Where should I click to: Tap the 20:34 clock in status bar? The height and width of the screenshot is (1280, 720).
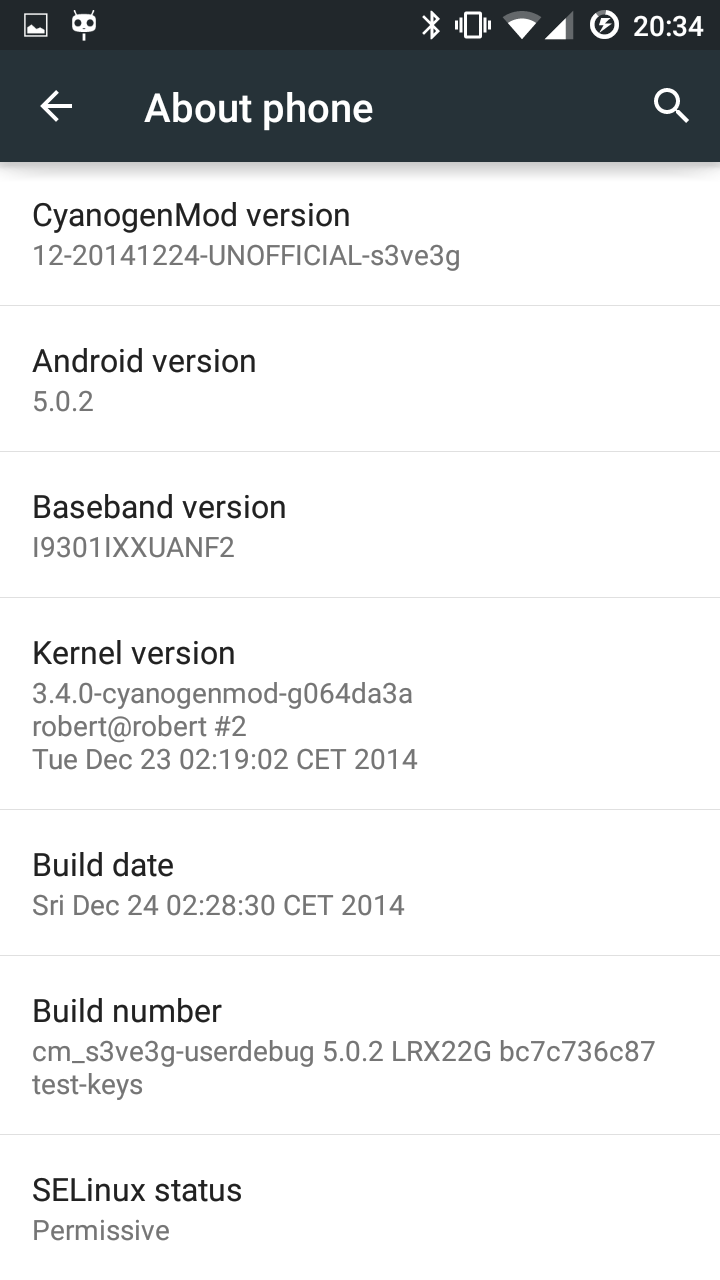pos(668,25)
